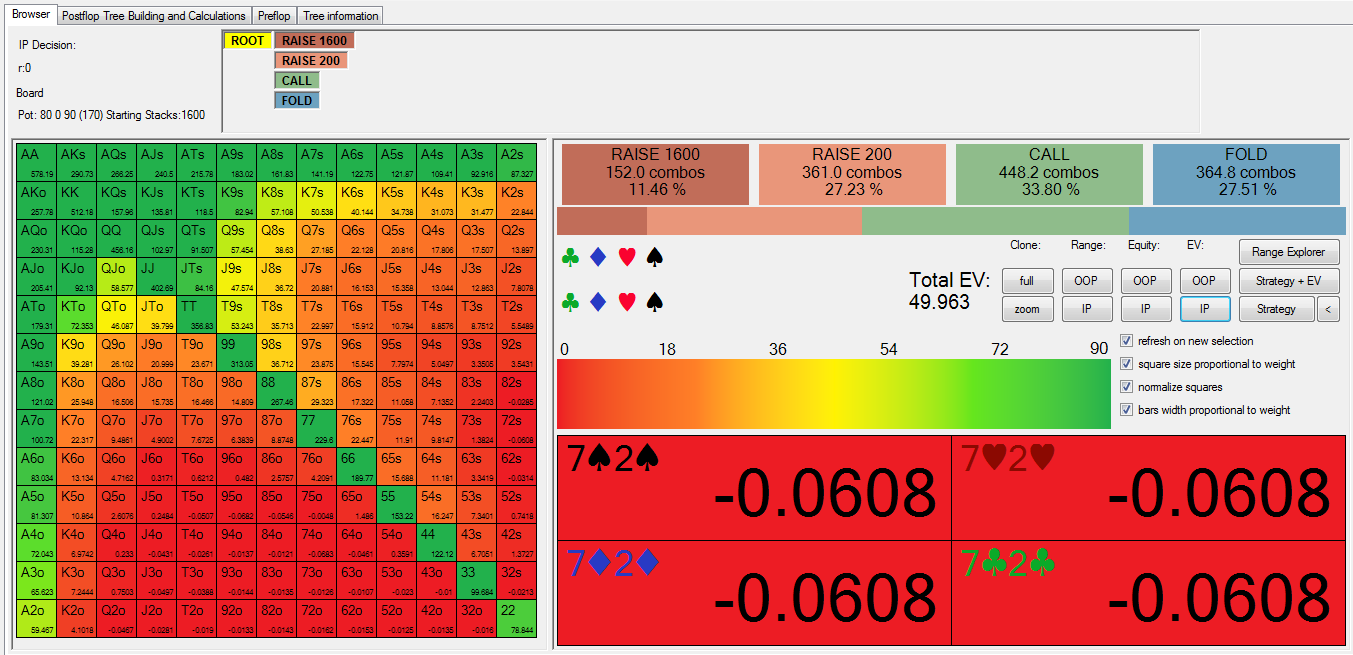Click the blue diamond icon in the lower suit row
This screenshot has height=655, width=1353.
(x=598, y=301)
